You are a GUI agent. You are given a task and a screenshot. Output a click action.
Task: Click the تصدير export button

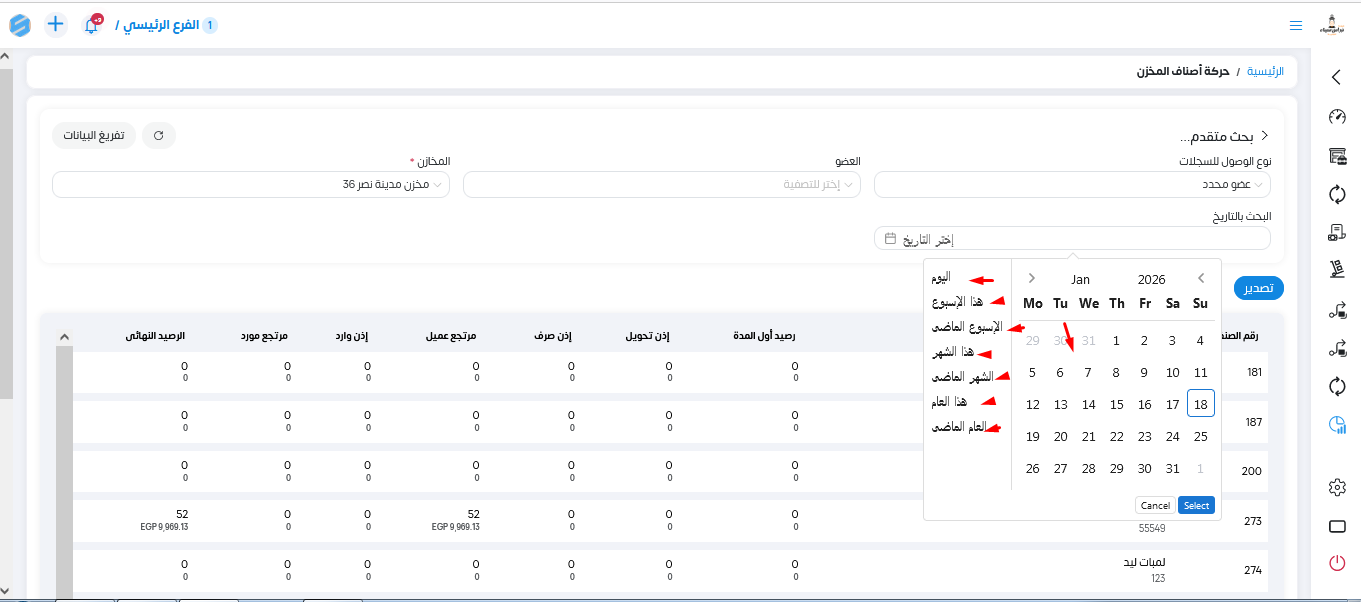pos(1259,288)
